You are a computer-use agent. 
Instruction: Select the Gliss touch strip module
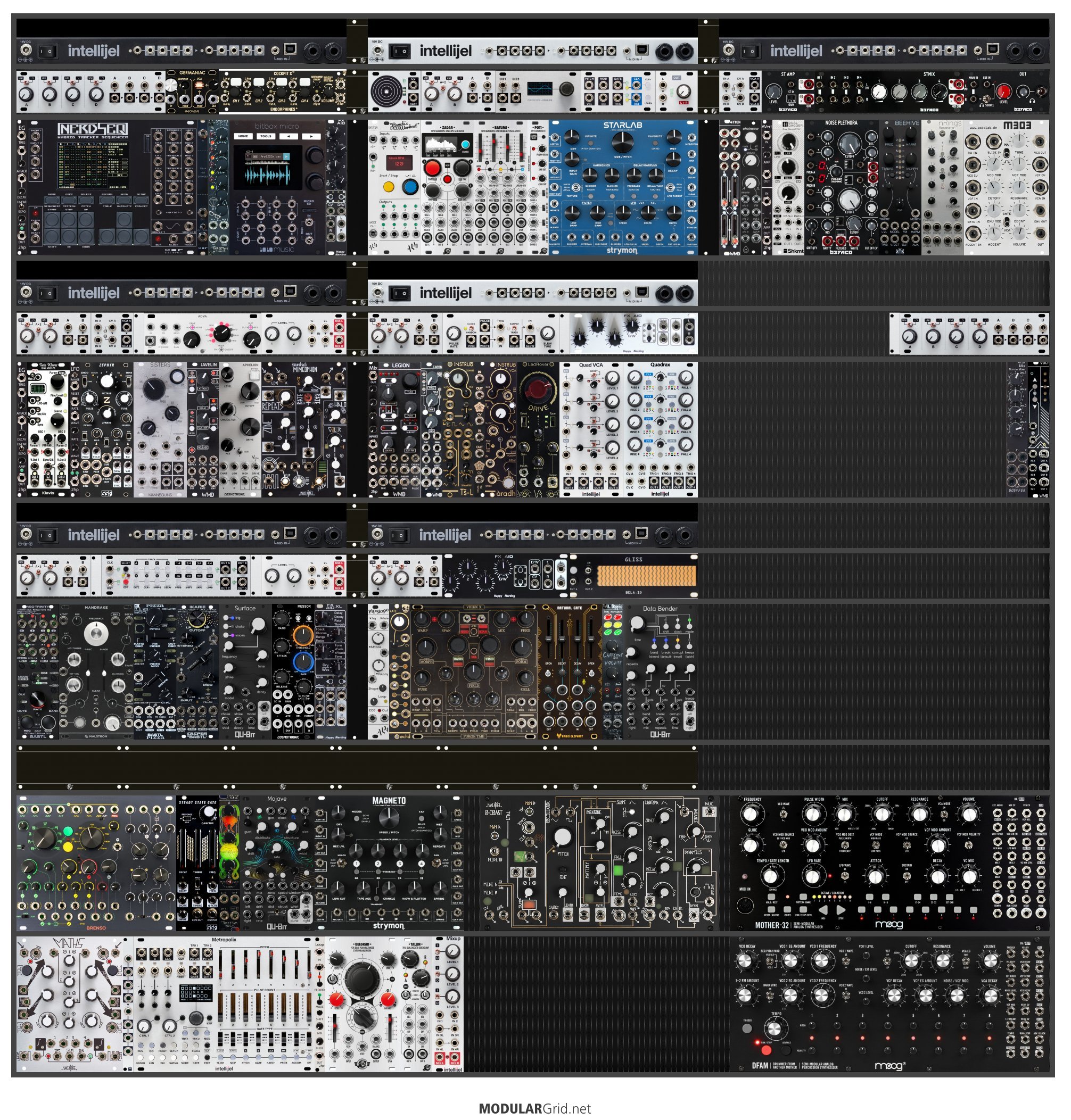coord(633,575)
